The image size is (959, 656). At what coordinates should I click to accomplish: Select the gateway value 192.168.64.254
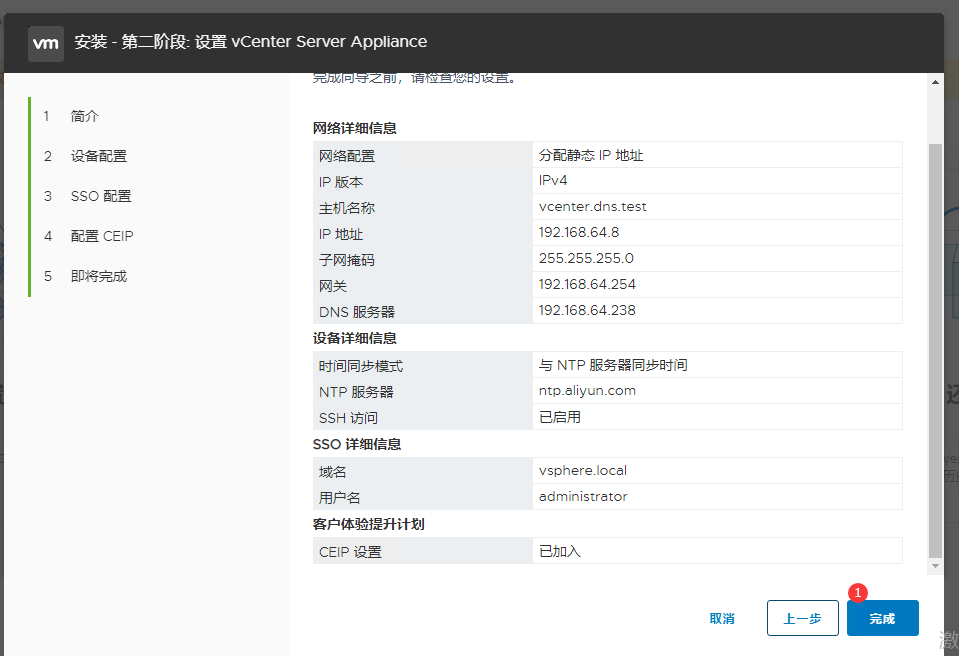tap(587, 285)
